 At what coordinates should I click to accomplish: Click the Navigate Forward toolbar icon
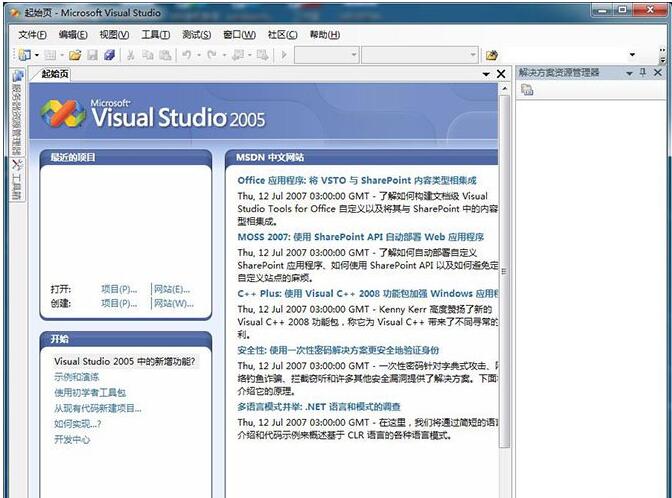click(262, 55)
